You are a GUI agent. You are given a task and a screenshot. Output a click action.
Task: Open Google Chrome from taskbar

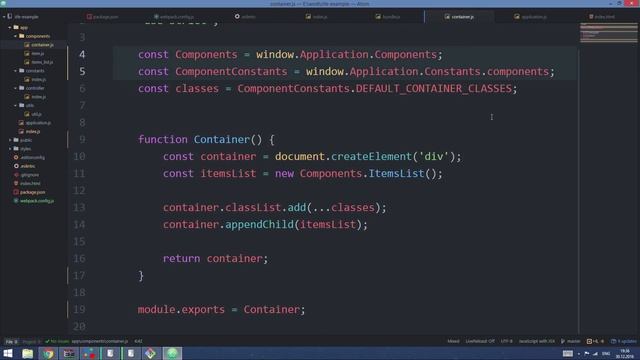click(x=48, y=353)
